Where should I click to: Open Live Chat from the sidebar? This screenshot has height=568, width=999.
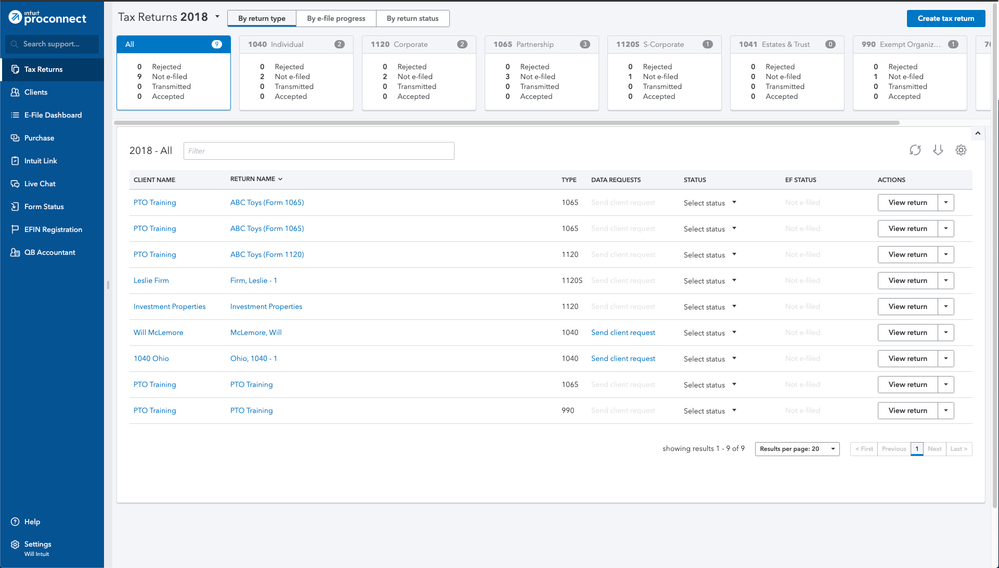39,184
